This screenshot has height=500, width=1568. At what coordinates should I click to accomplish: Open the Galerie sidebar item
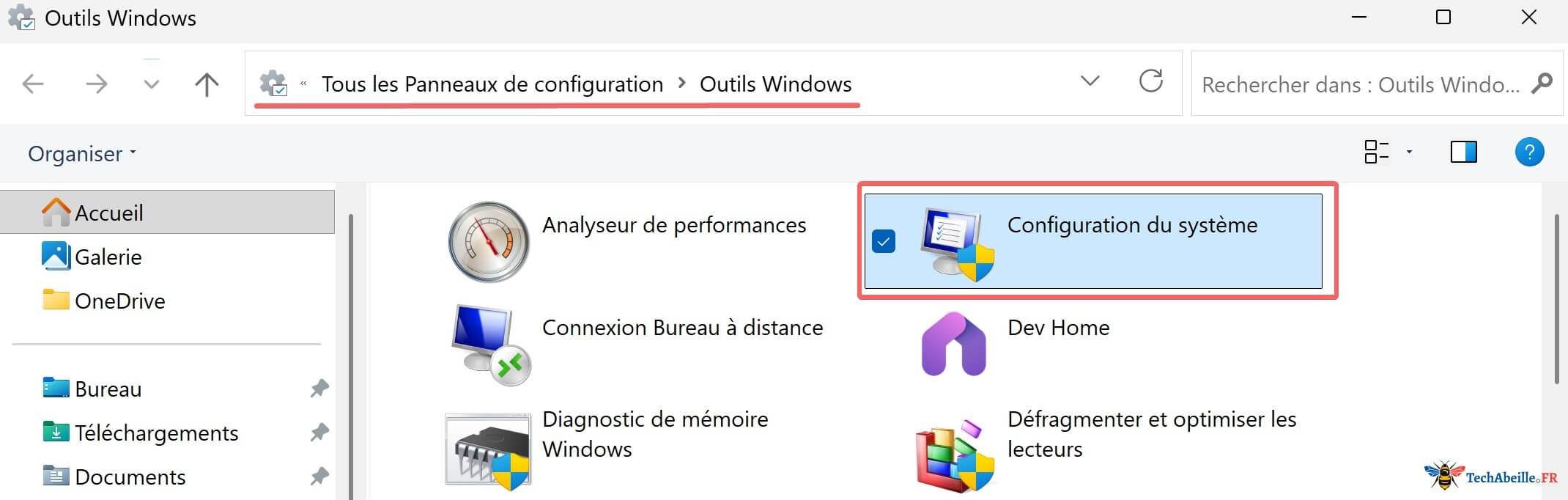108,257
